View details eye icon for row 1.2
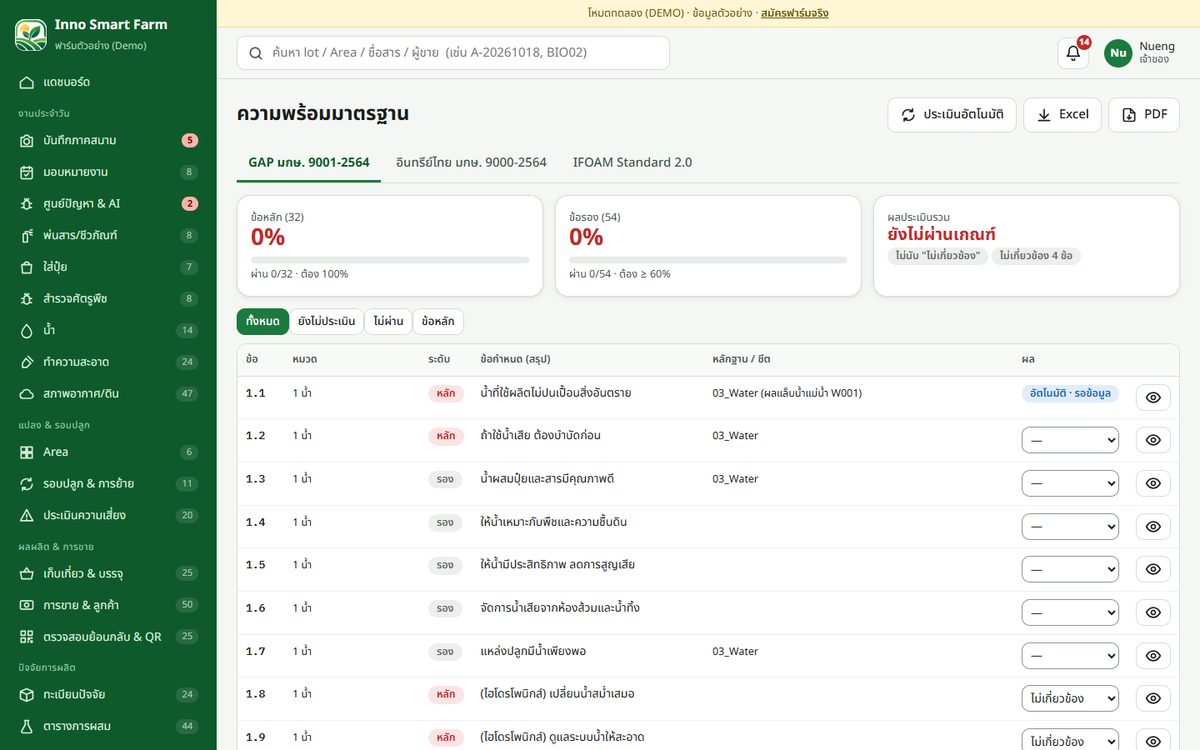1200x750 pixels. (1153, 441)
